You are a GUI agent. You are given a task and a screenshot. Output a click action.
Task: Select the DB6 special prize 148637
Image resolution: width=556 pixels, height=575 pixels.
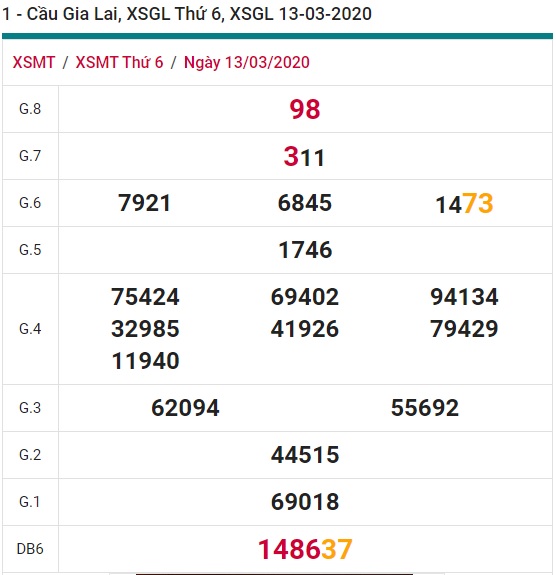click(305, 549)
